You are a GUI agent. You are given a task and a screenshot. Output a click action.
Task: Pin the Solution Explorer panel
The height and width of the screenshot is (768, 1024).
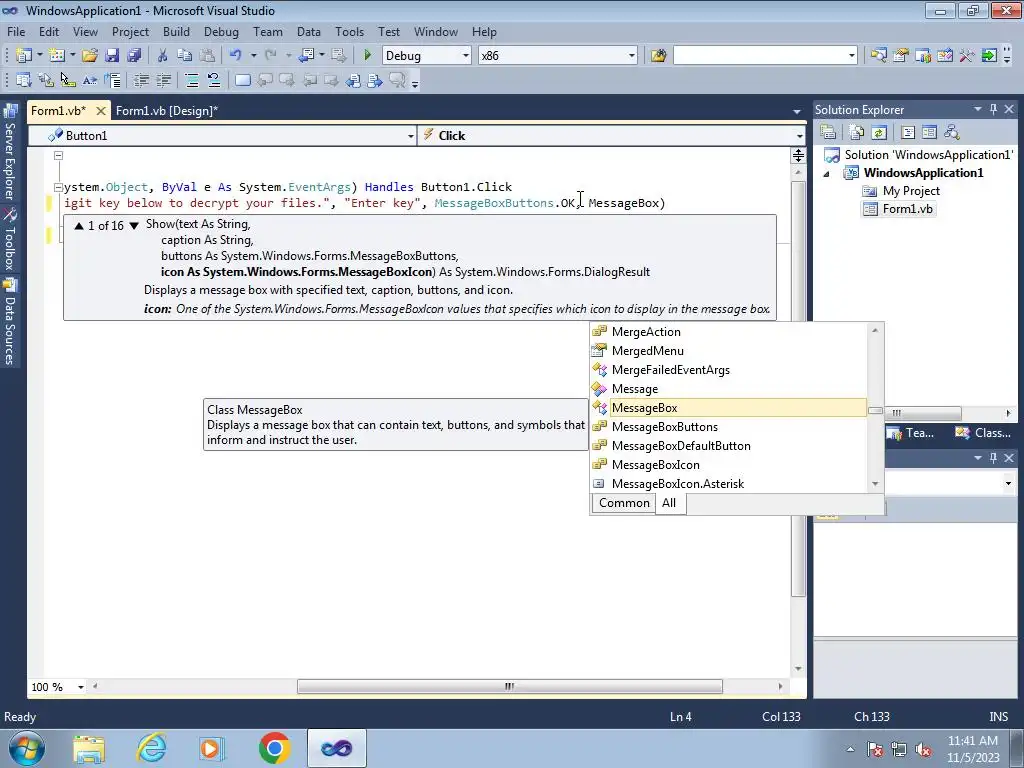pyautogui.click(x=993, y=109)
